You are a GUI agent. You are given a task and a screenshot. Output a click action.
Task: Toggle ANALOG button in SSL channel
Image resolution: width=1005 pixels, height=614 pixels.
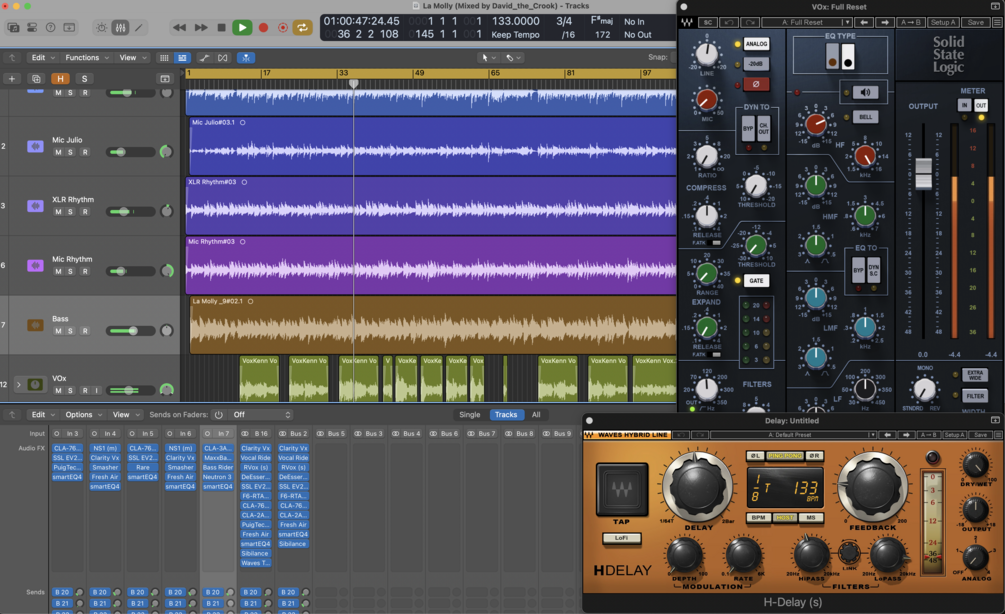click(756, 44)
